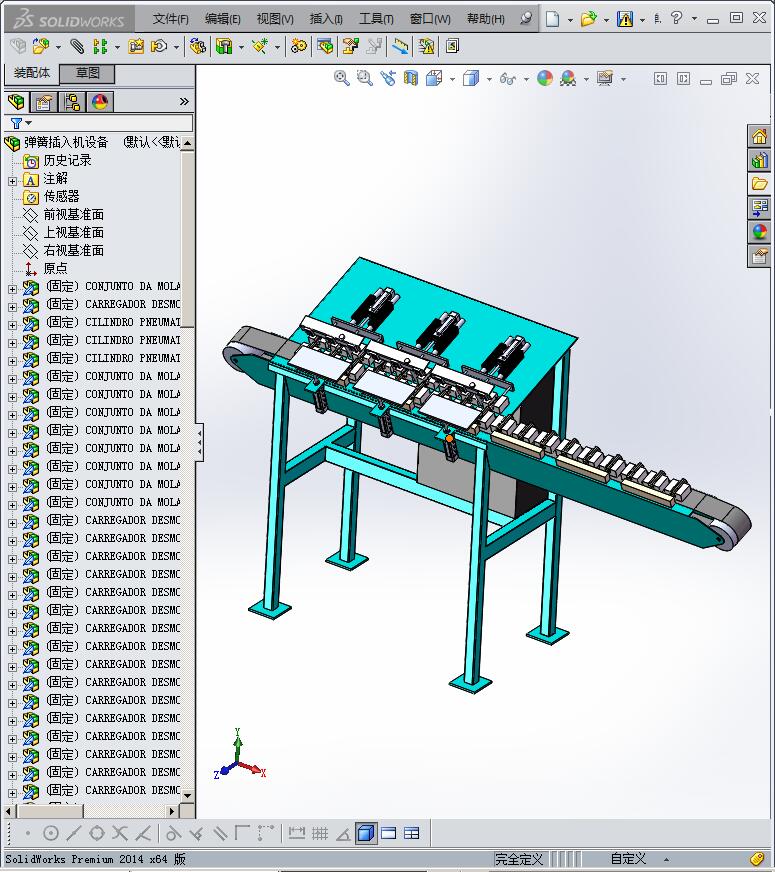This screenshot has height=872, width=775.
Task: Select the 原点 origin item
Action: point(55,268)
